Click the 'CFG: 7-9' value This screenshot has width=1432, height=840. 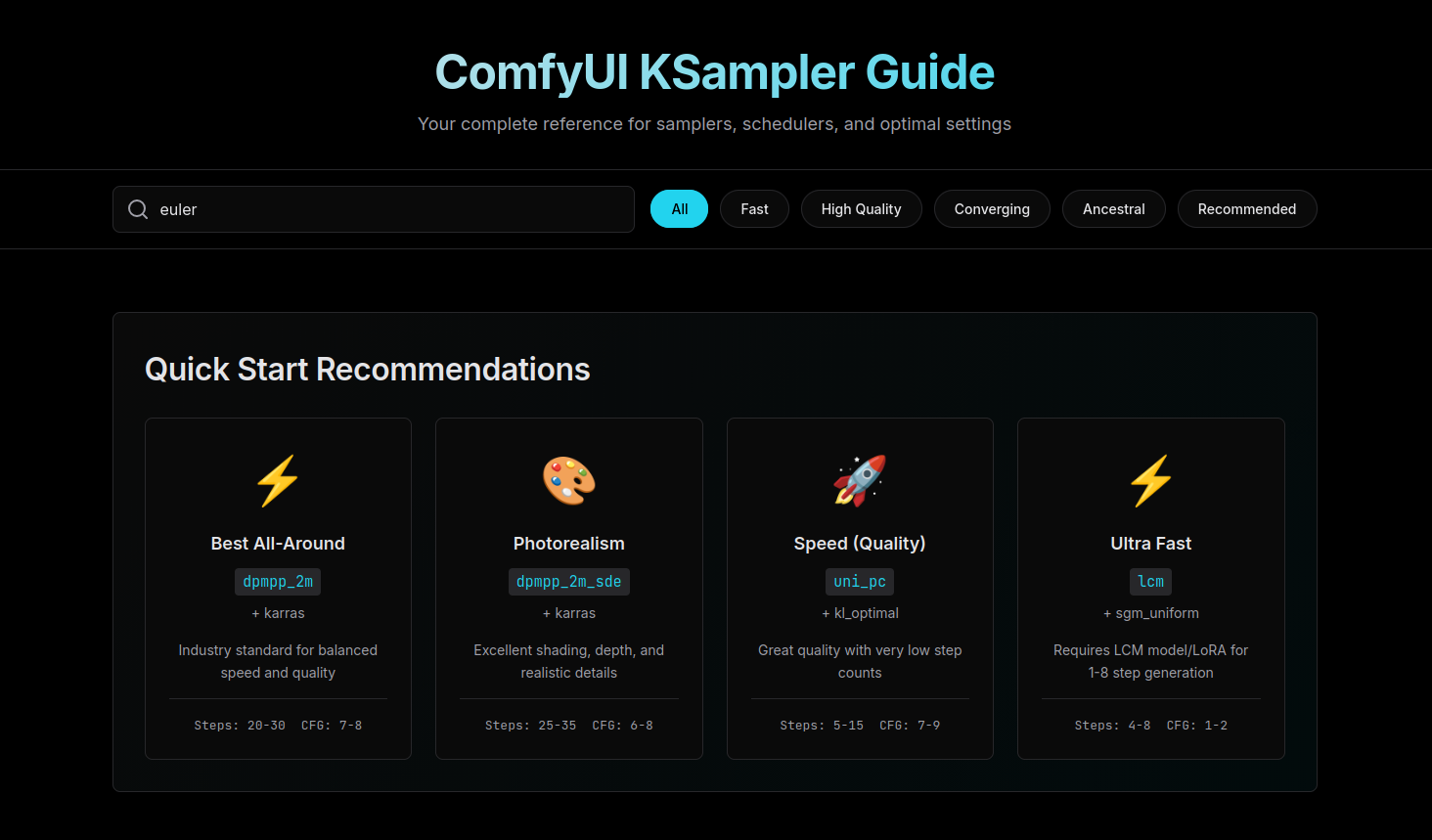coord(910,726)
